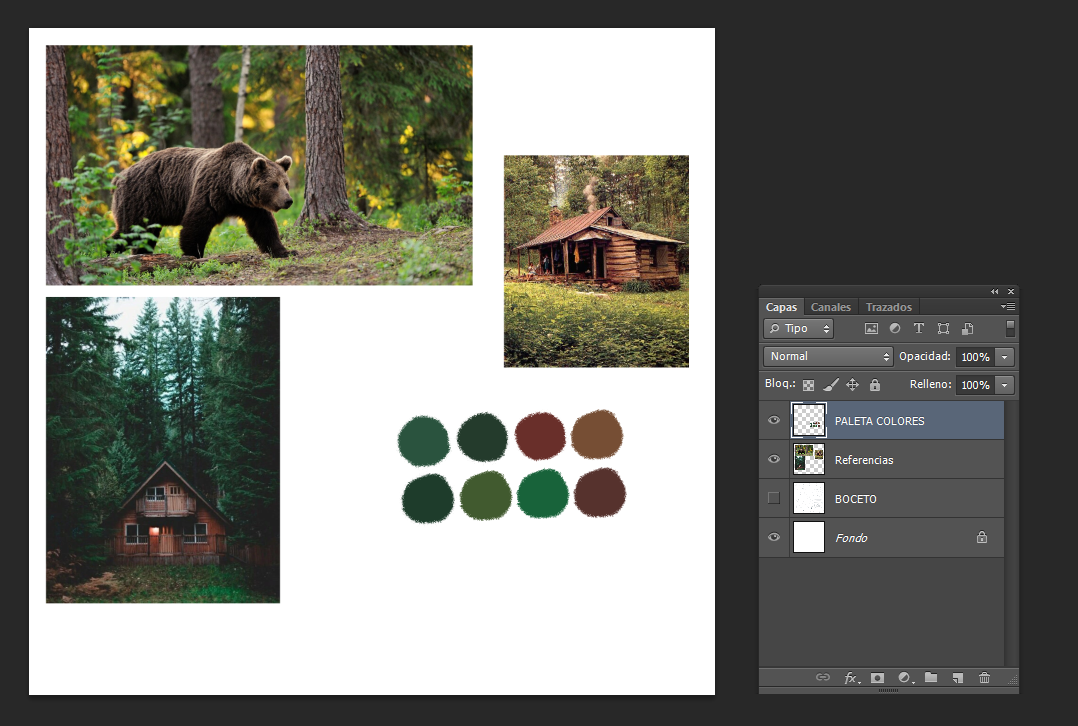Lock transparent pixels of the layer
The image size is (1078, 726).
coord(808,385)
